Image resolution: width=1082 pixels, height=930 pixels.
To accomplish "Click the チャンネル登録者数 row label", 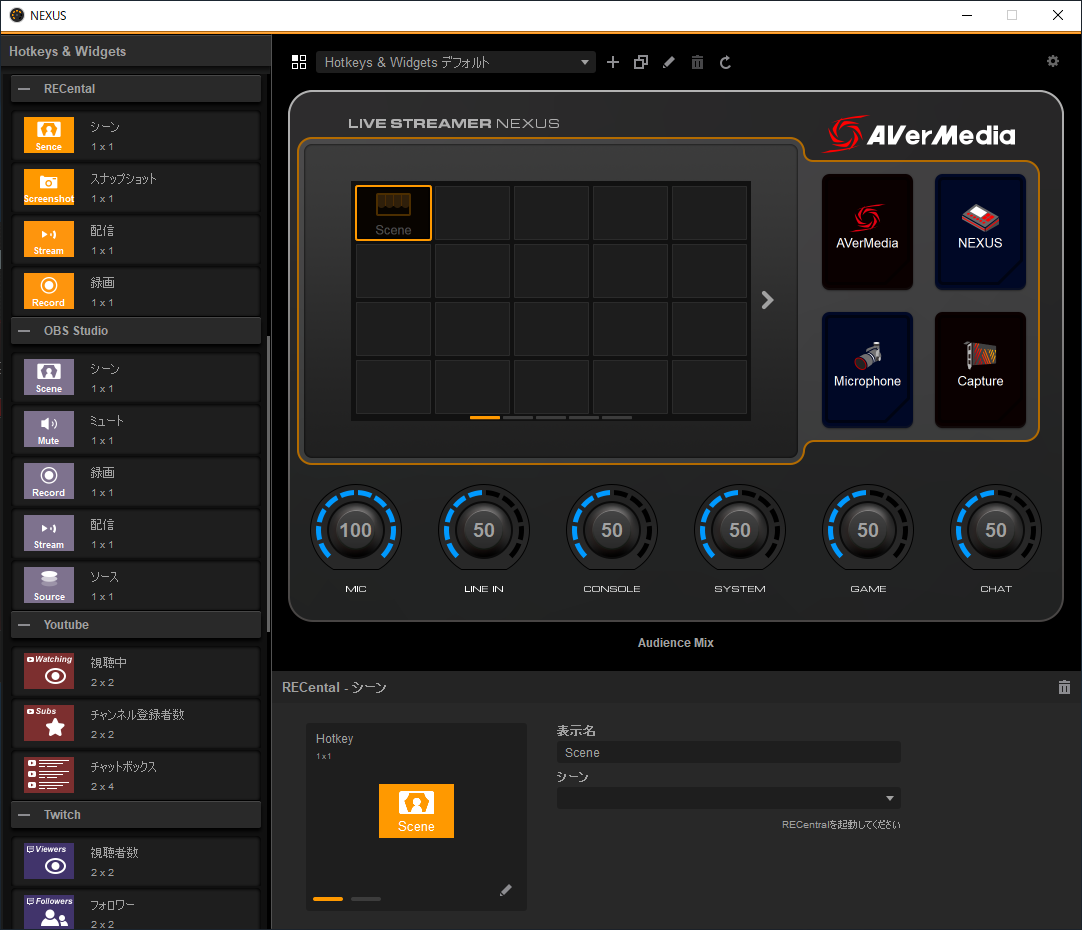I will click(137, 715).
